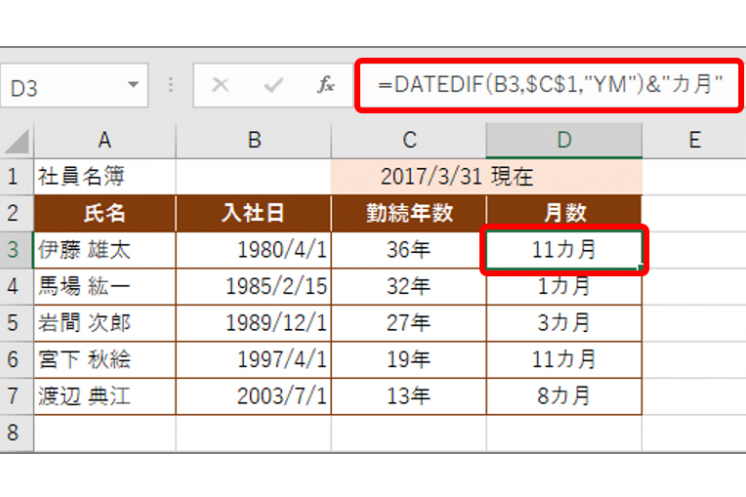Select row 1 header
This screenshot has width=746, height=497.
coord(17,176)
